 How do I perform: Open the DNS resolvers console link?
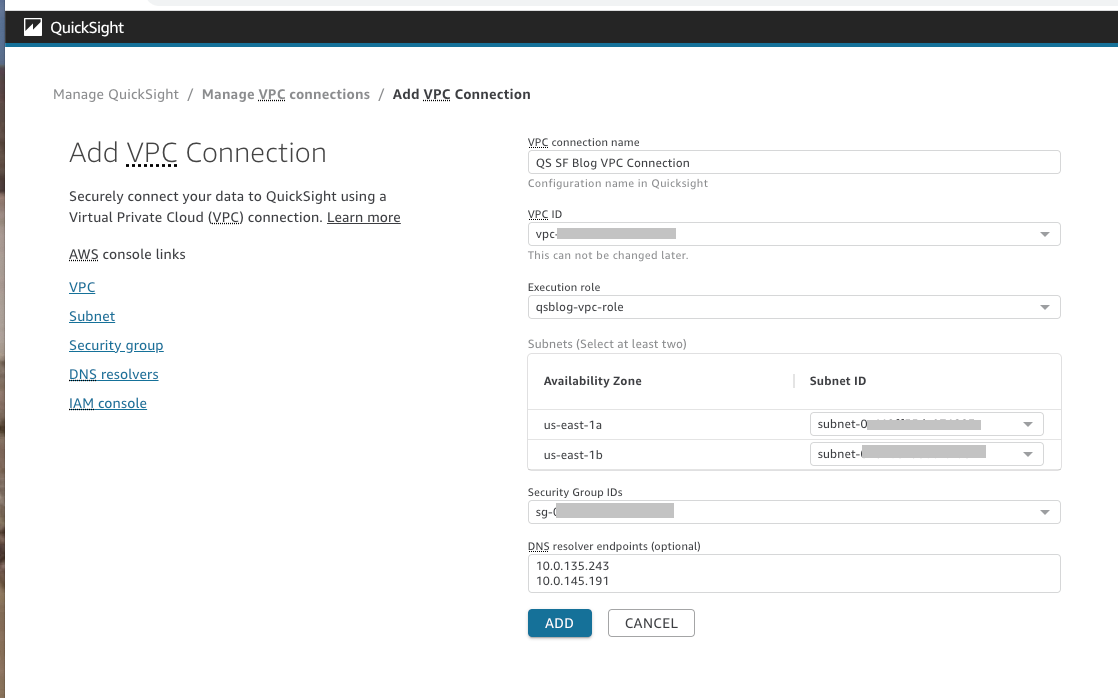coord(114,374)
